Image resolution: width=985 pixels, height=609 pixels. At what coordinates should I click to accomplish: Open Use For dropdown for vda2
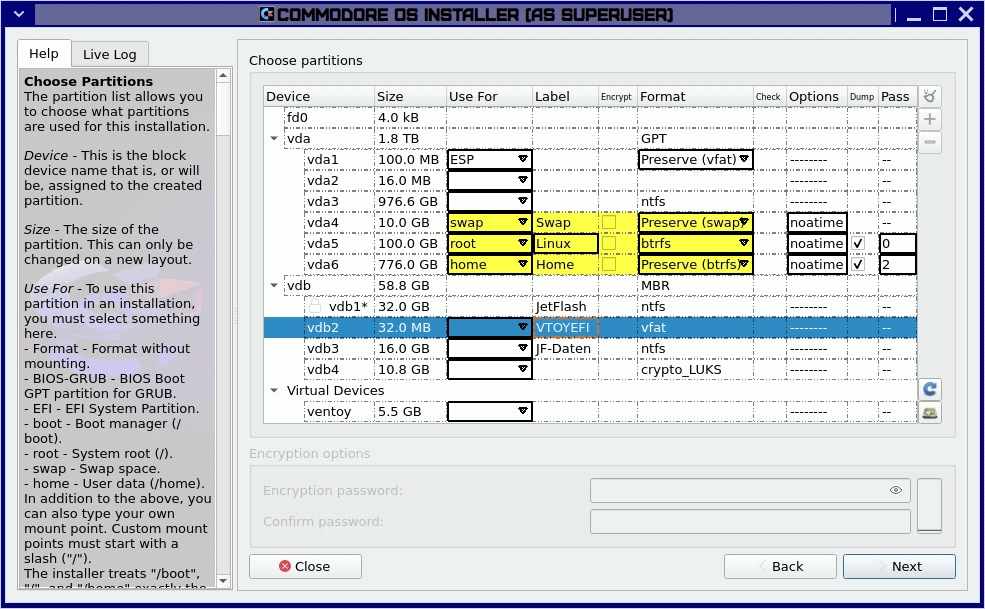coord(490,180)
